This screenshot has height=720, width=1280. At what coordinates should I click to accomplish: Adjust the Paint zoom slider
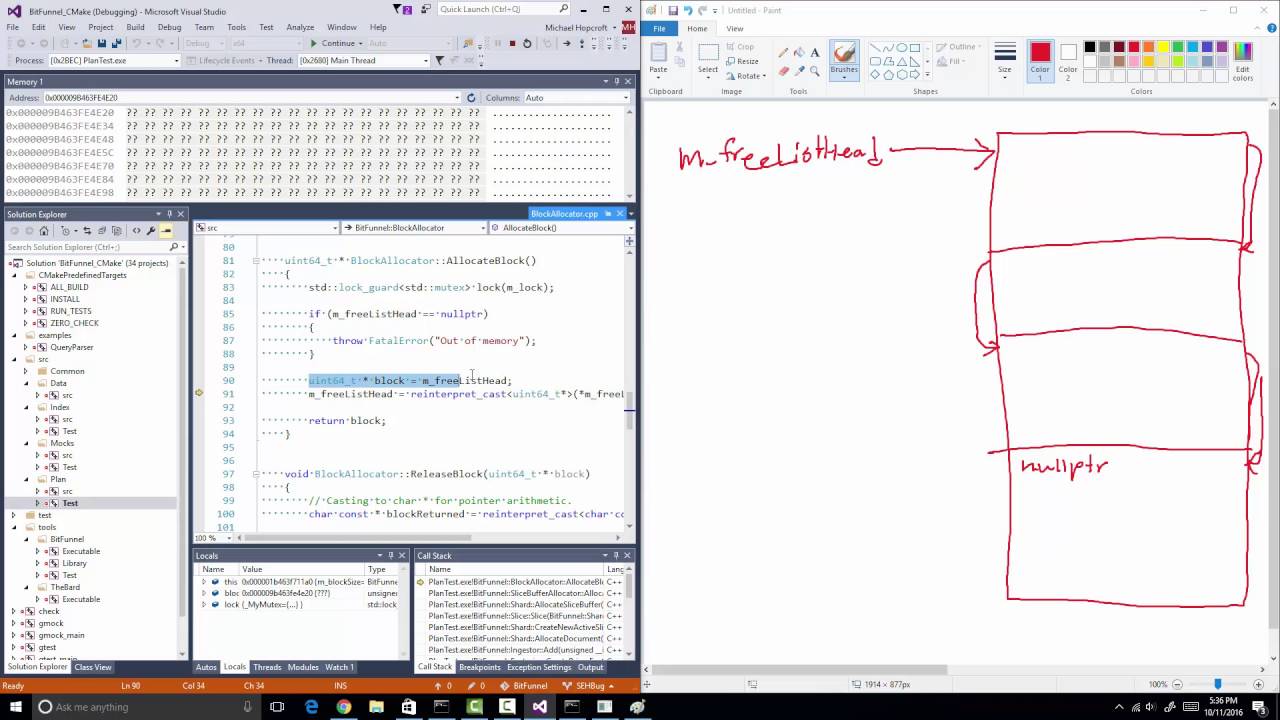click(1217, 684)
